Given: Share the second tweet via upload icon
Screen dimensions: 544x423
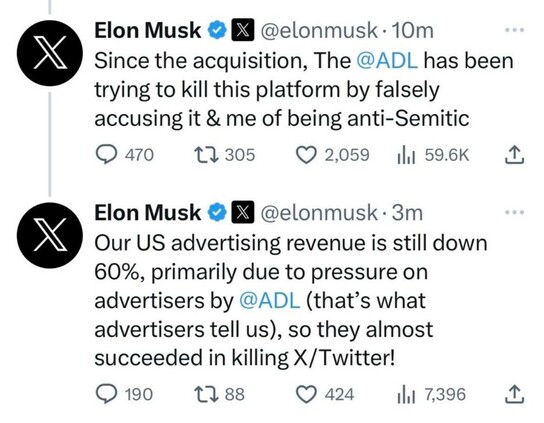Looking at the screenshot, I should pos(514,394).
